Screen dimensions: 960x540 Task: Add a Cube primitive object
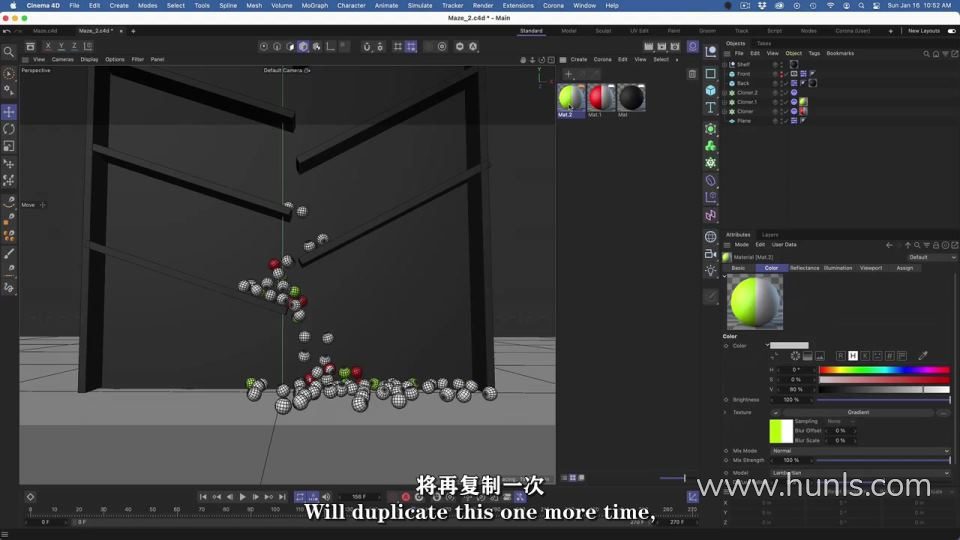point(710,90)
